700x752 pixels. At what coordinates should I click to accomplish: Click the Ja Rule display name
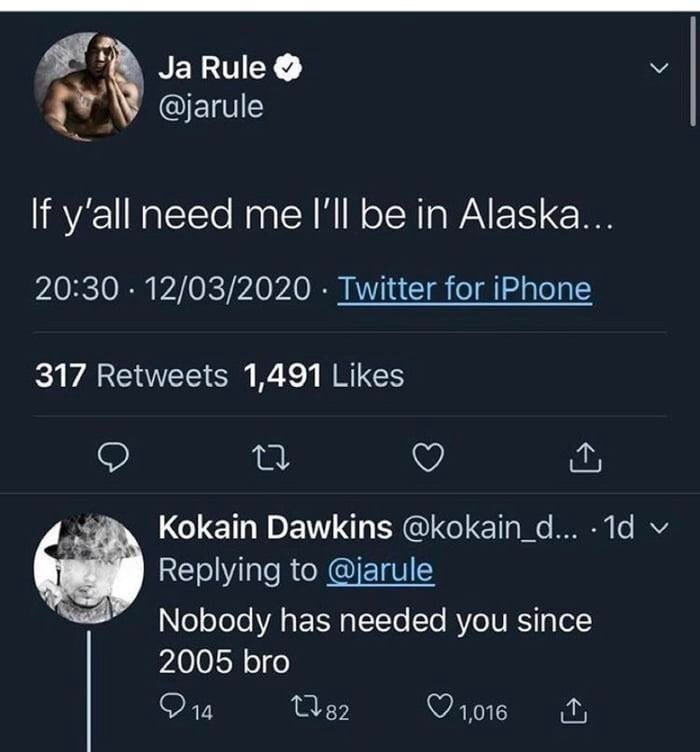pyautogui.click(x=212, y=68)
